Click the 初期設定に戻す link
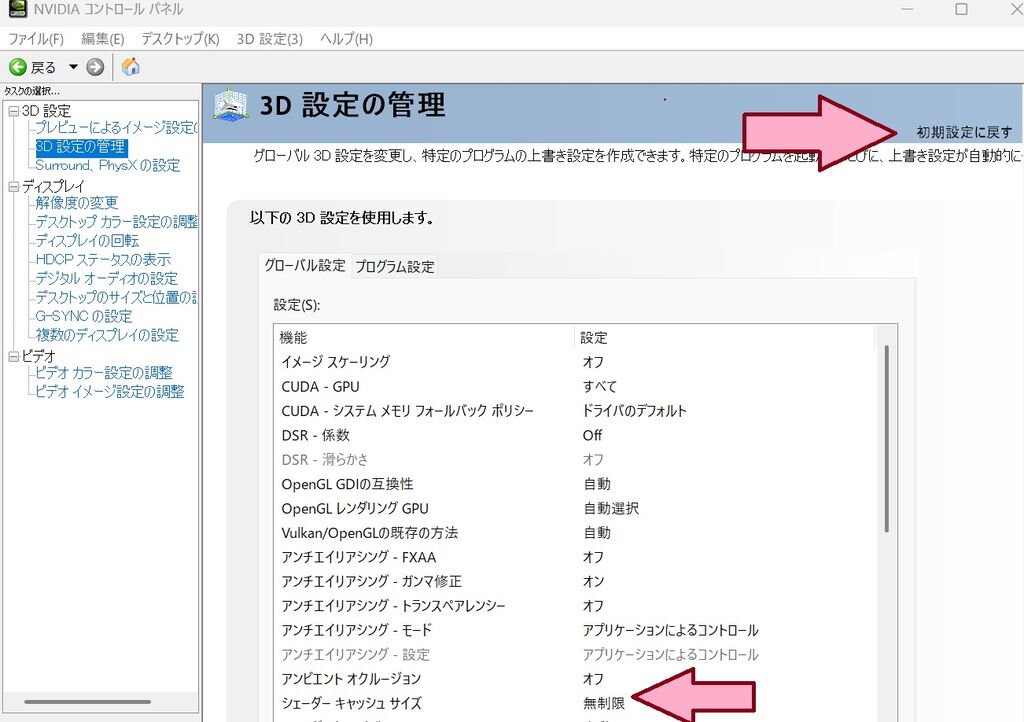Viewport: 1024px width, 722px height. click(x=964, y=133)
